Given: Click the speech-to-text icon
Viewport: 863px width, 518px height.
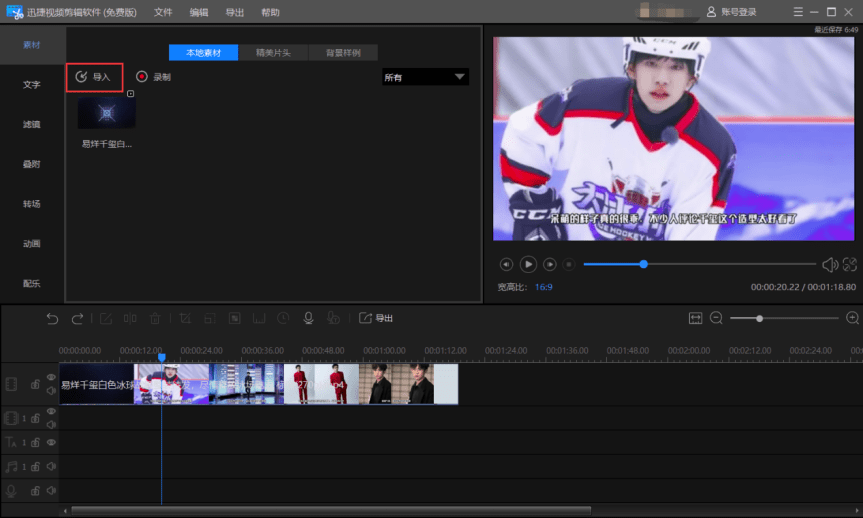Looking at the screenshot, I should click(333, 318).
